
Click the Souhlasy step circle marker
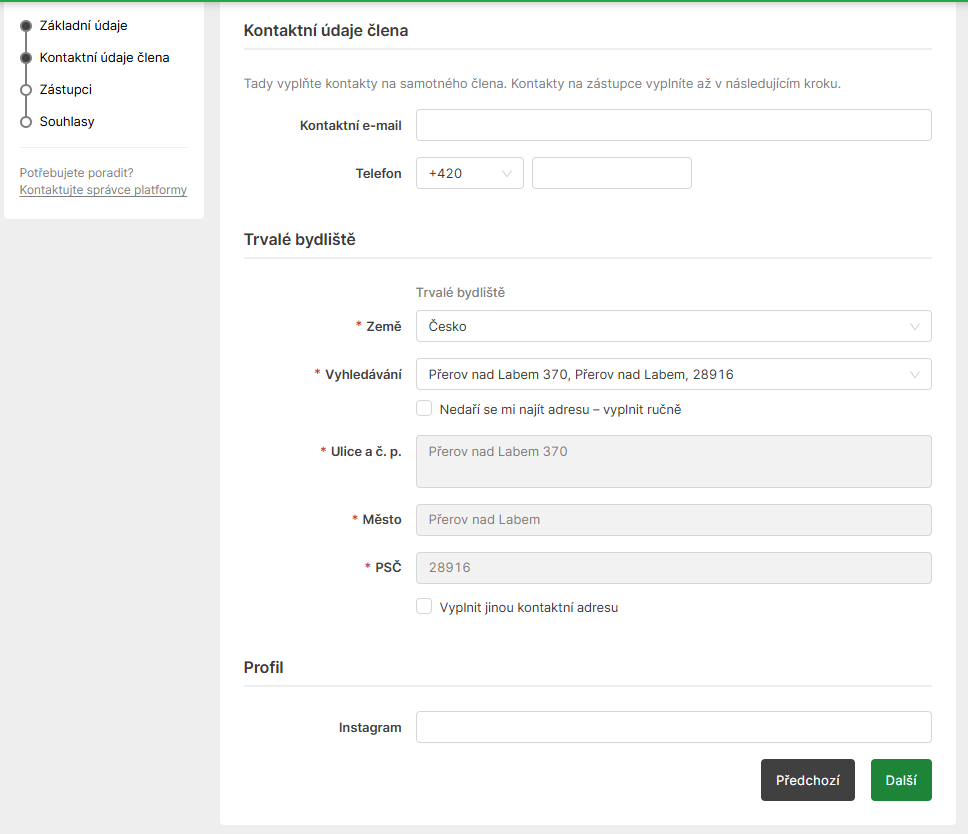click(x=26, y=122)
